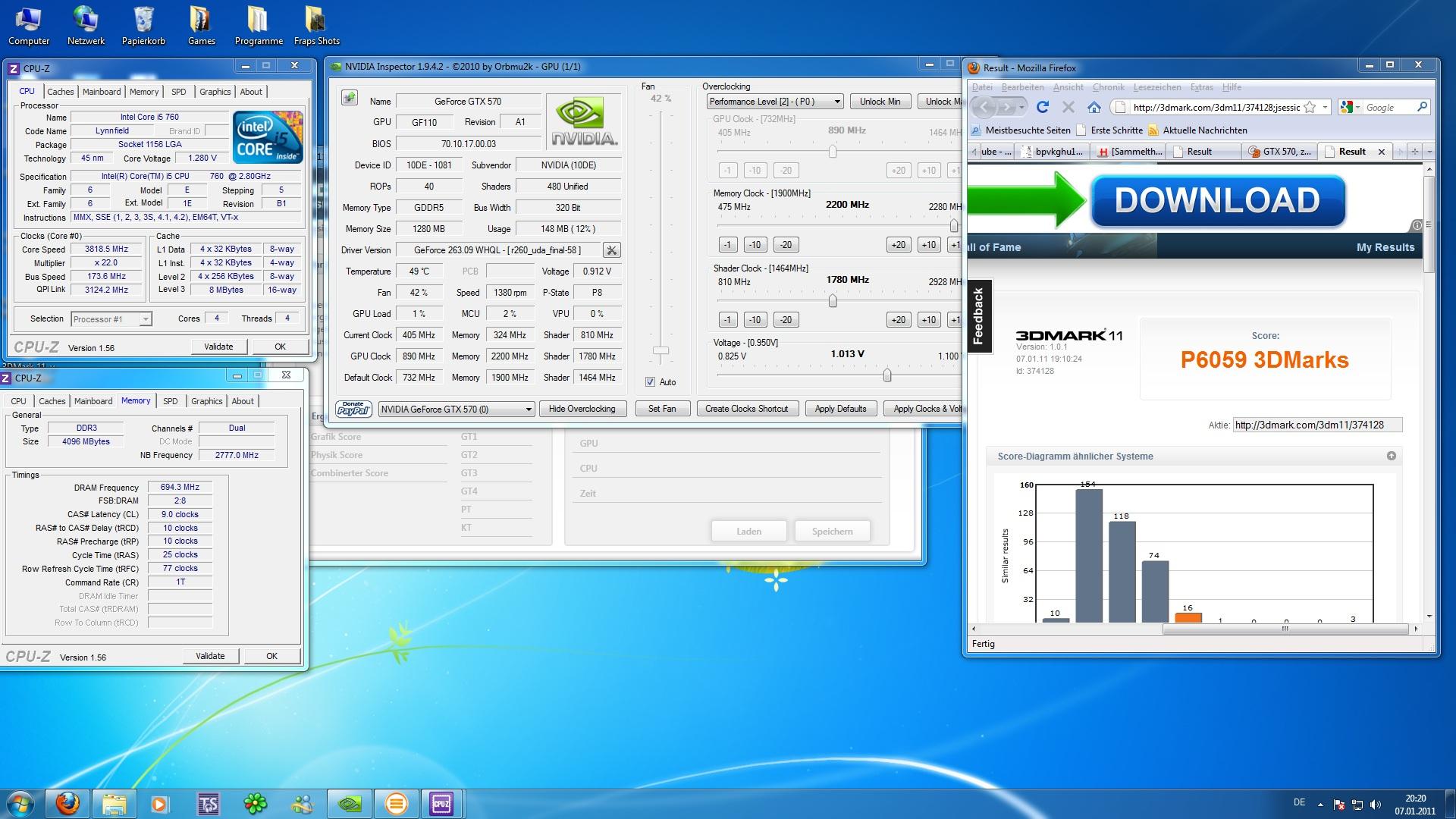
Task: Switch to NVIDIA Inspector in the taskbar
Action: 350,803
